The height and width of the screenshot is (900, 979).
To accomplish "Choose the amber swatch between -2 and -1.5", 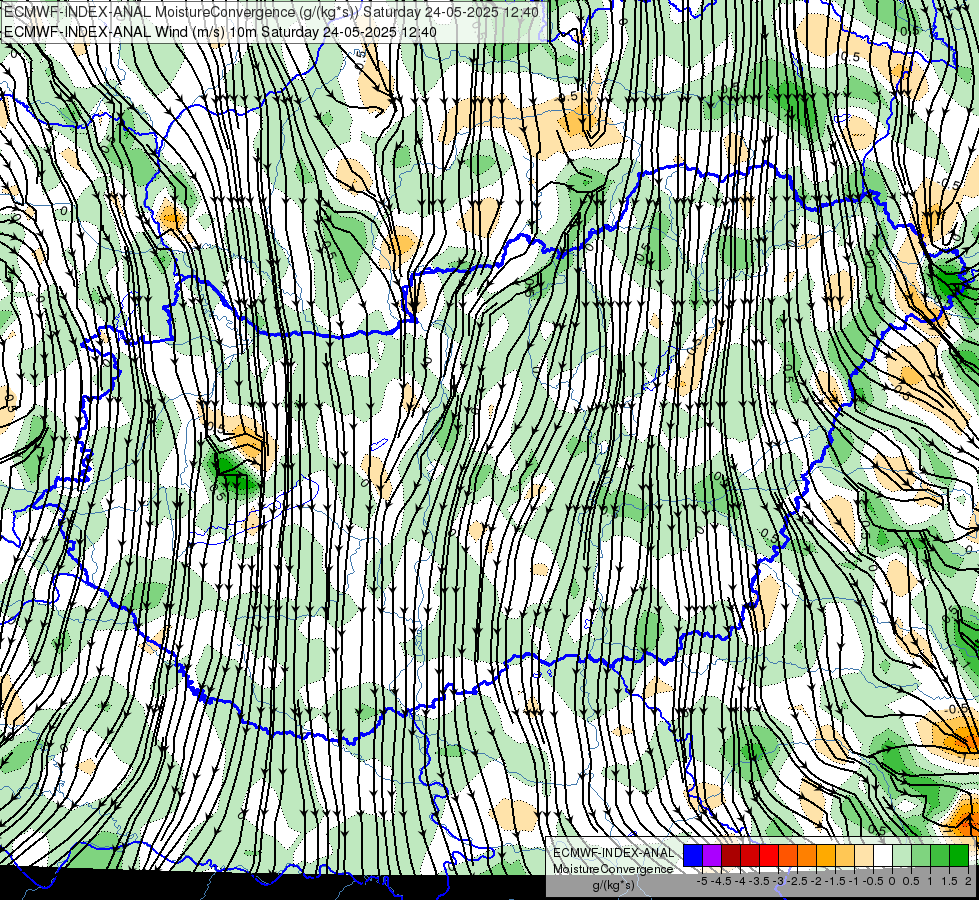I will 826,856.
